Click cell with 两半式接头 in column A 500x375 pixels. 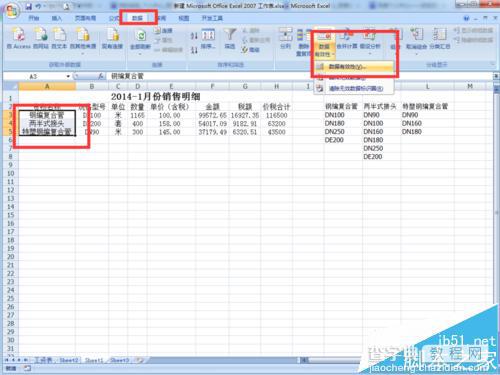(47, 124)
